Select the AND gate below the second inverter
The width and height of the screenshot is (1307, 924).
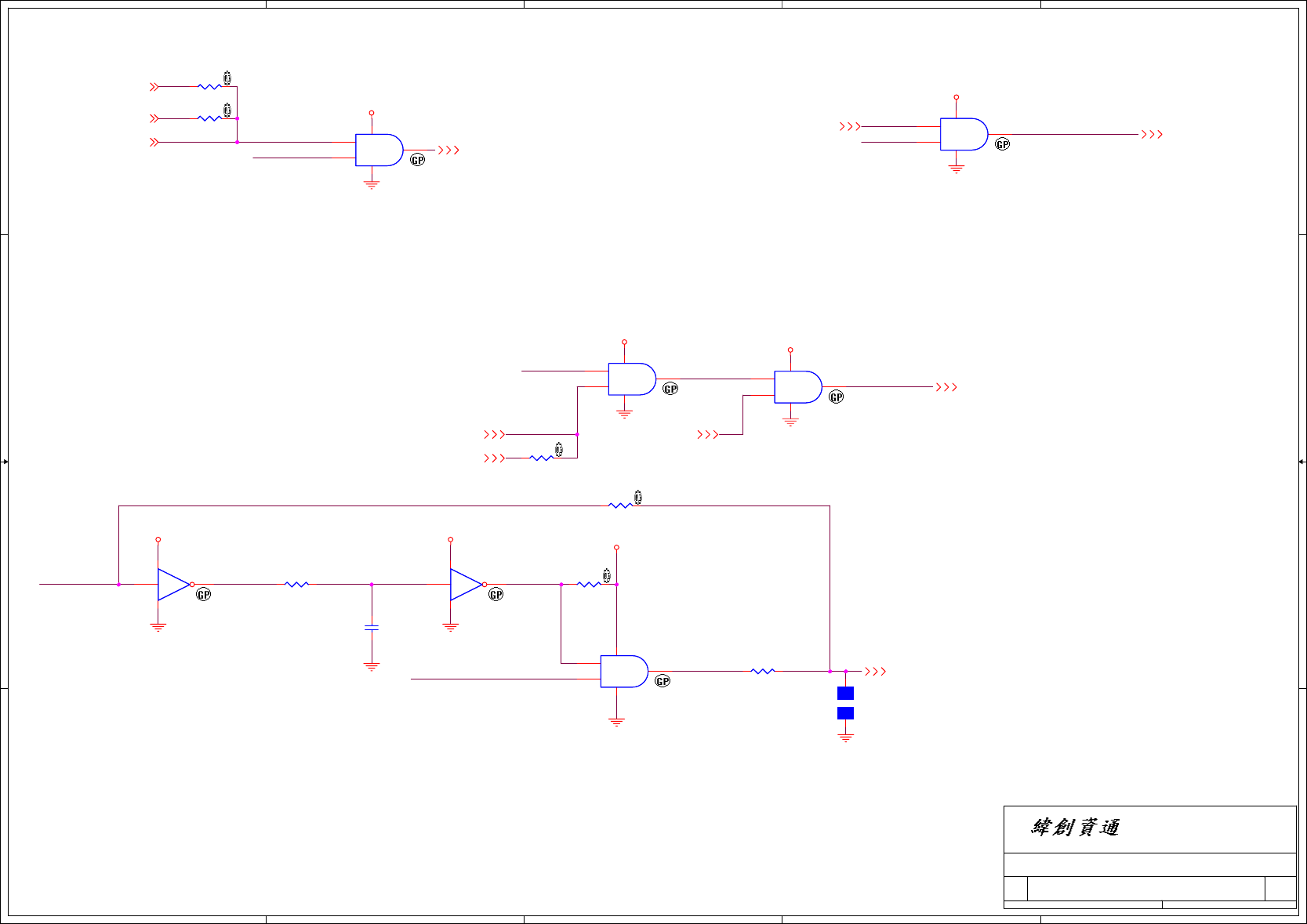(624, 672)
